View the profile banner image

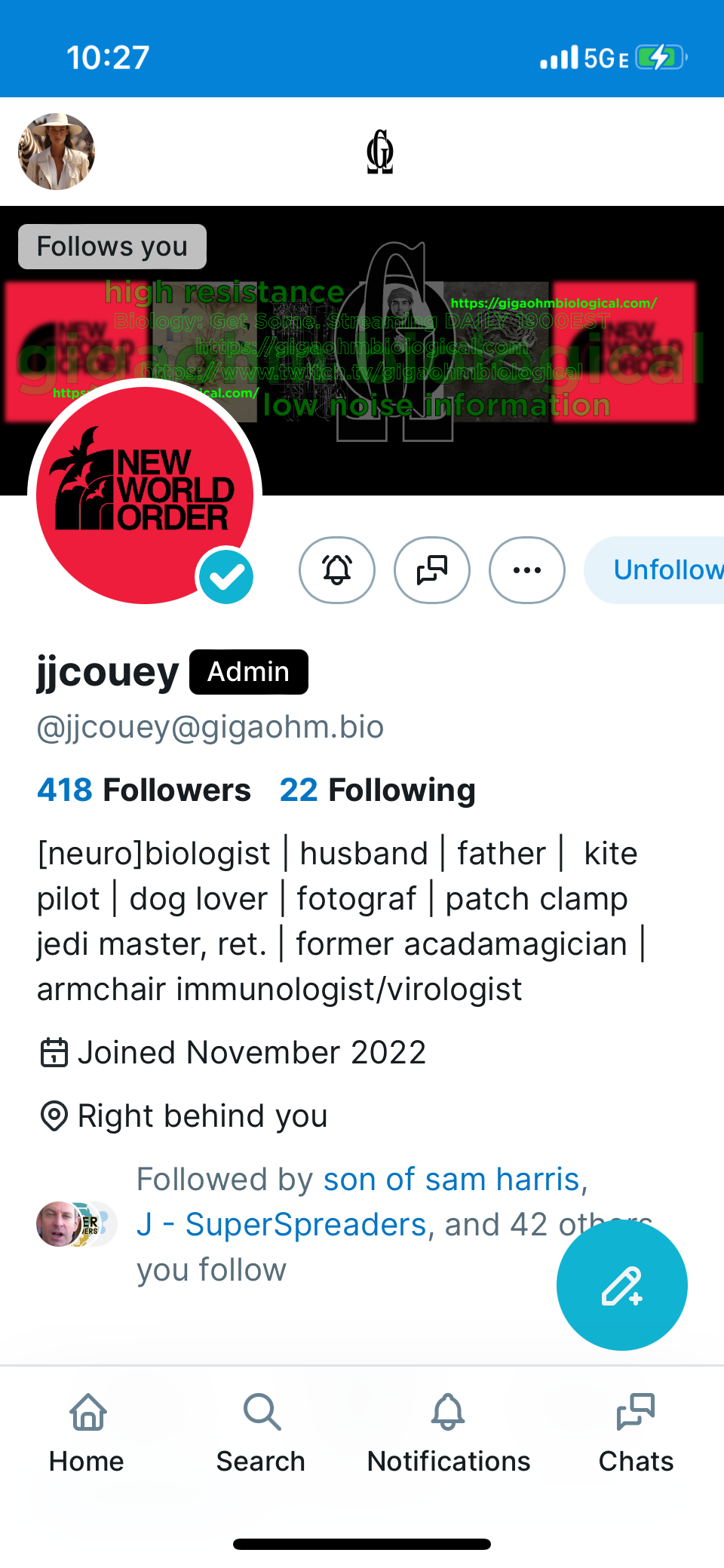coord(362,351)
